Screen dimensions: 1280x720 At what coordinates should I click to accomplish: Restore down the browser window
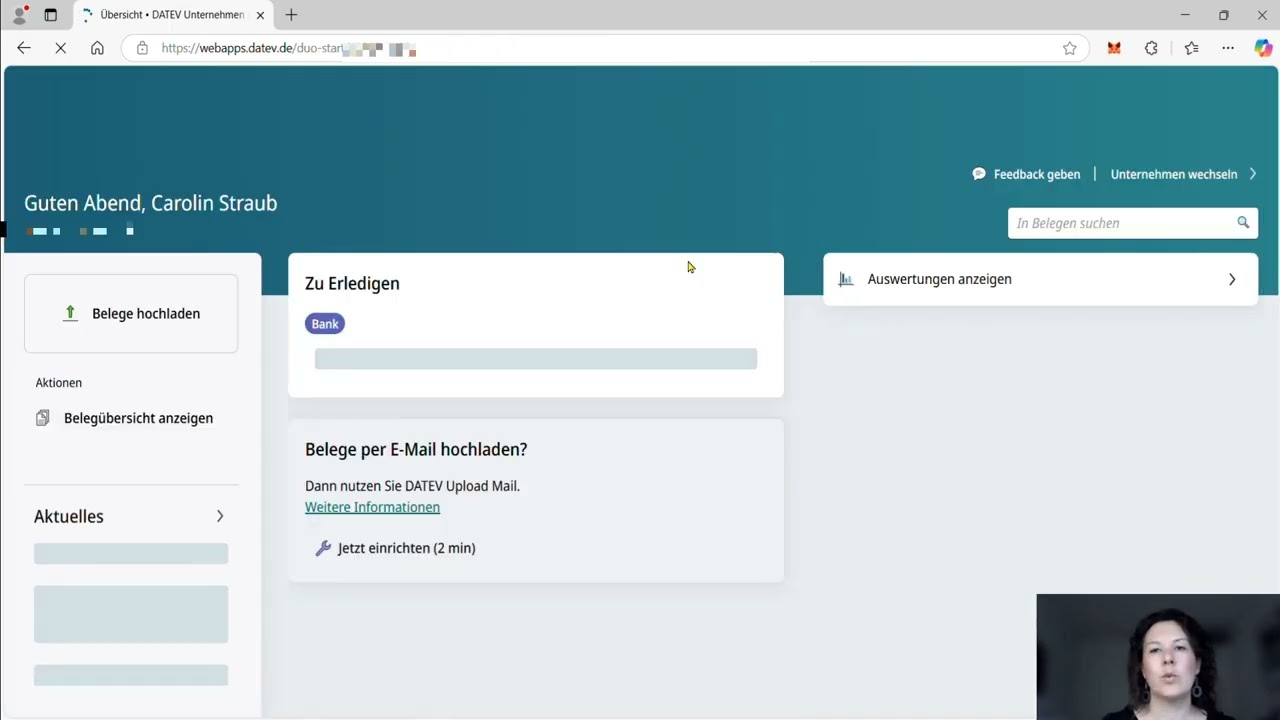point(1223,15)
